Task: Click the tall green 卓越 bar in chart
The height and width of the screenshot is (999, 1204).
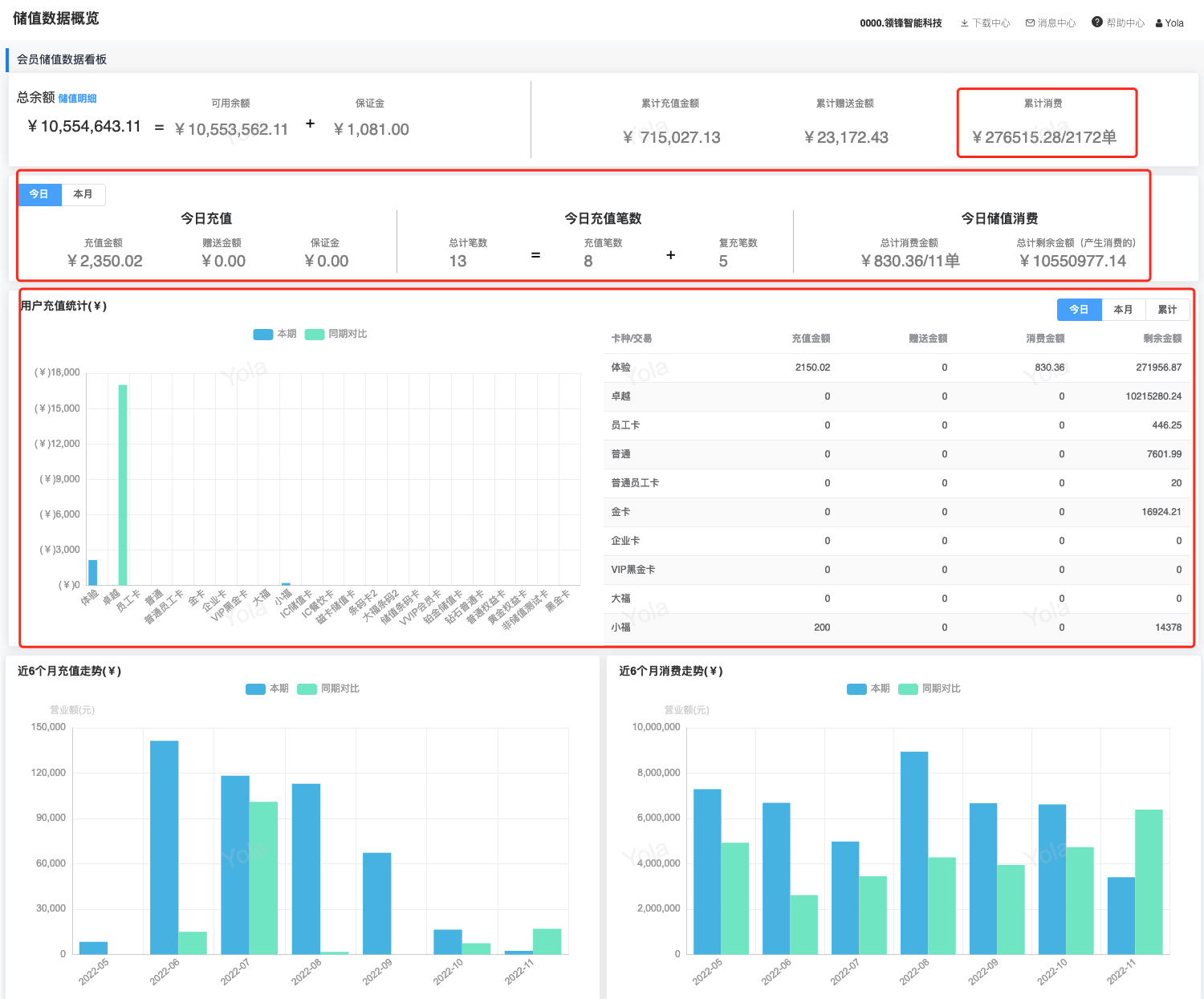Action: click(123, 484)
